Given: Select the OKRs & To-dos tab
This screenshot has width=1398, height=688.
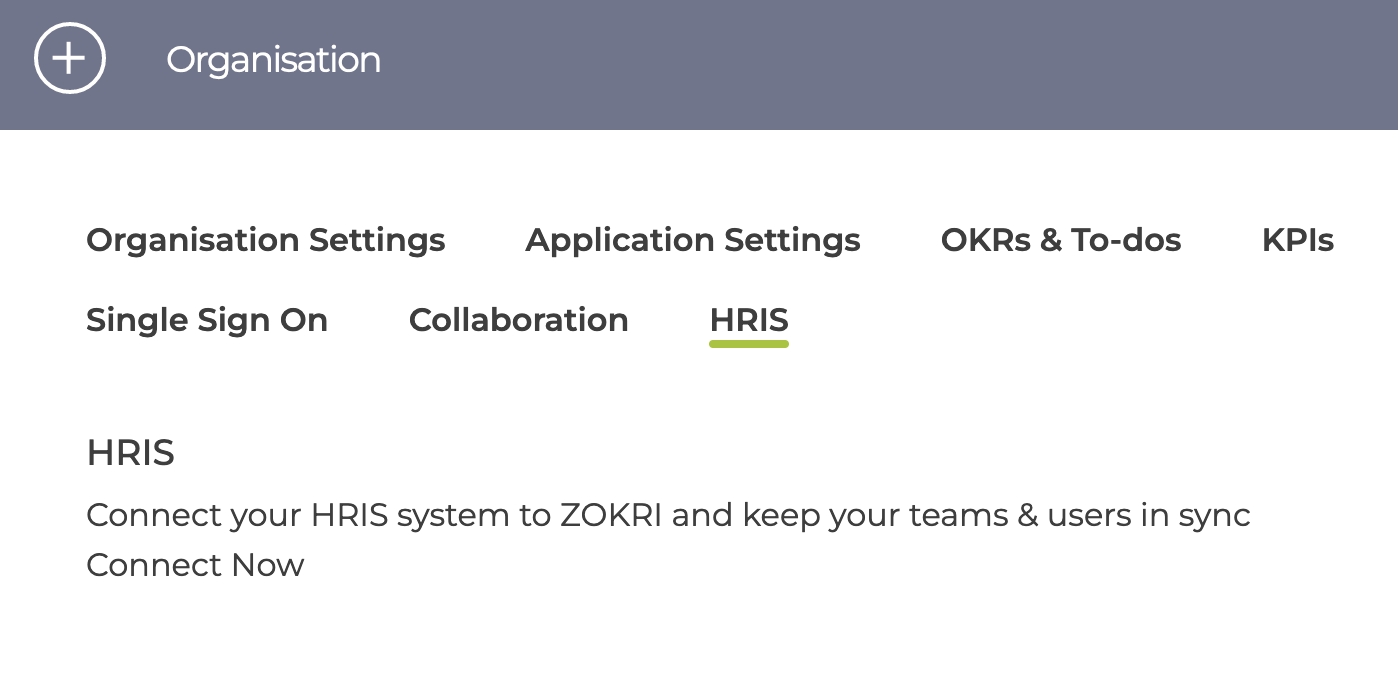Looking at the screenshot, I should tap(1061, 240).
